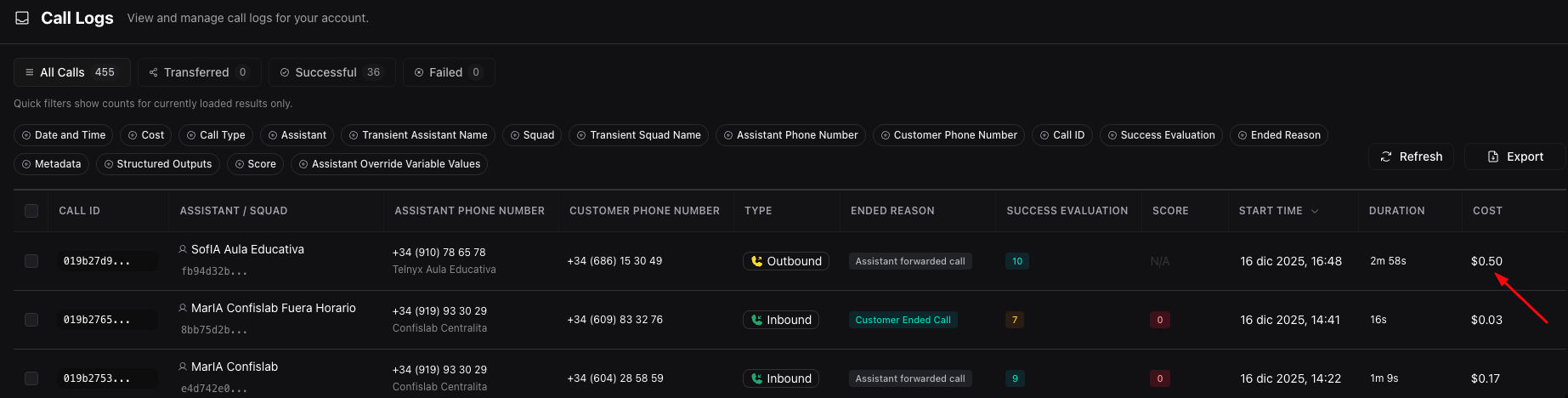Switch to the Failed calls tab
Viewport: 1568px width, 398px height.
[x=448, y=72]
